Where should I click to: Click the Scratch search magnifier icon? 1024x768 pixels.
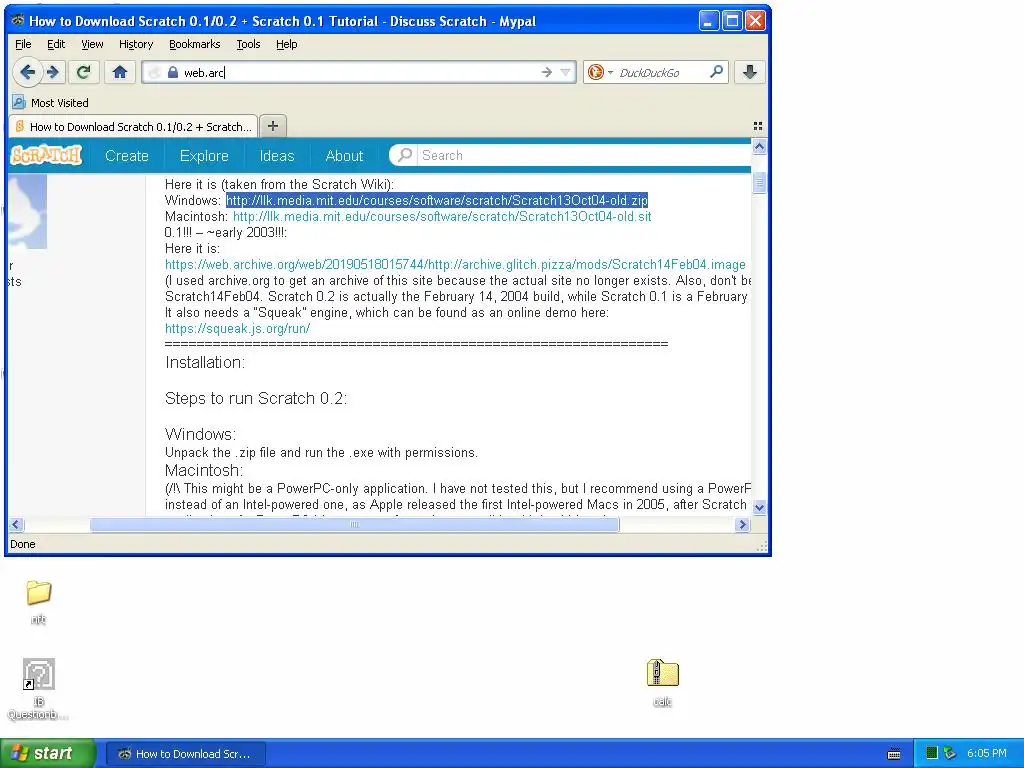coord(405,155)
